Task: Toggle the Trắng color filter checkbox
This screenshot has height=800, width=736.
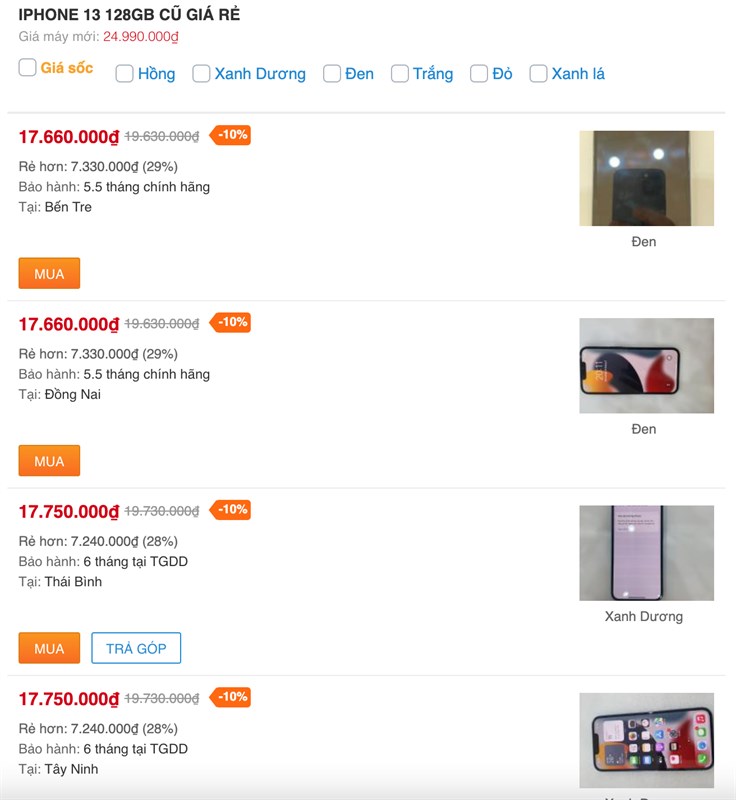Action: click(400, 73)
